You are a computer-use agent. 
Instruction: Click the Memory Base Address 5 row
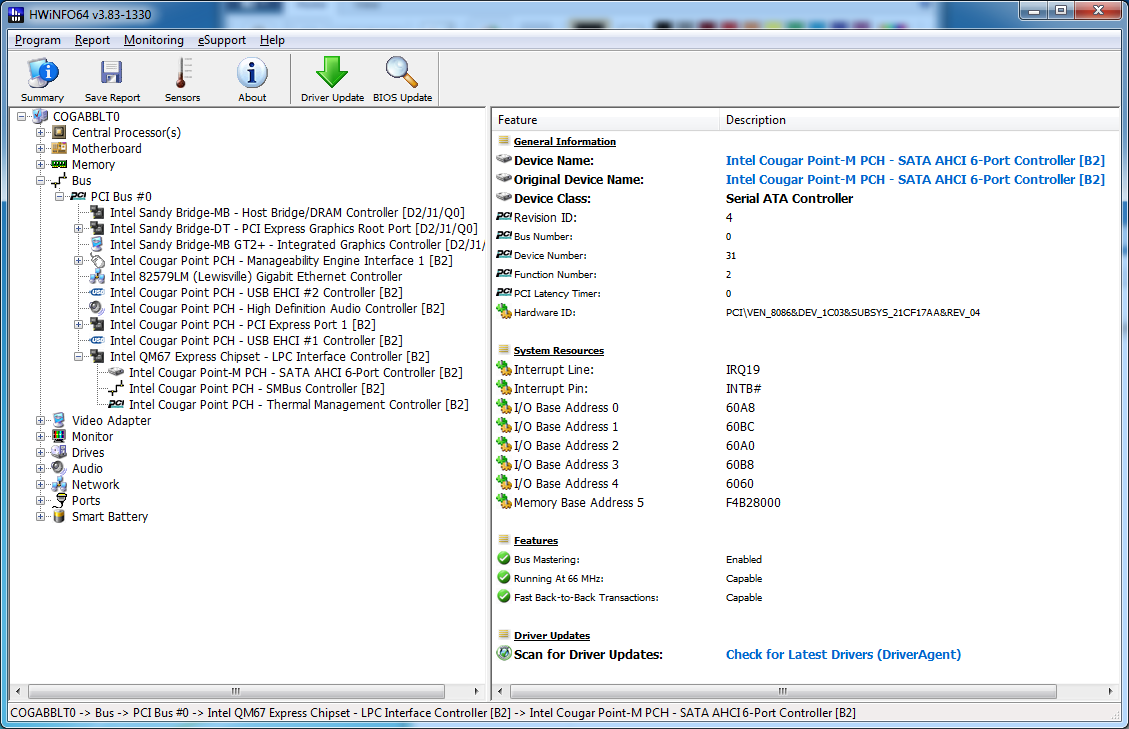coord(806,503)
